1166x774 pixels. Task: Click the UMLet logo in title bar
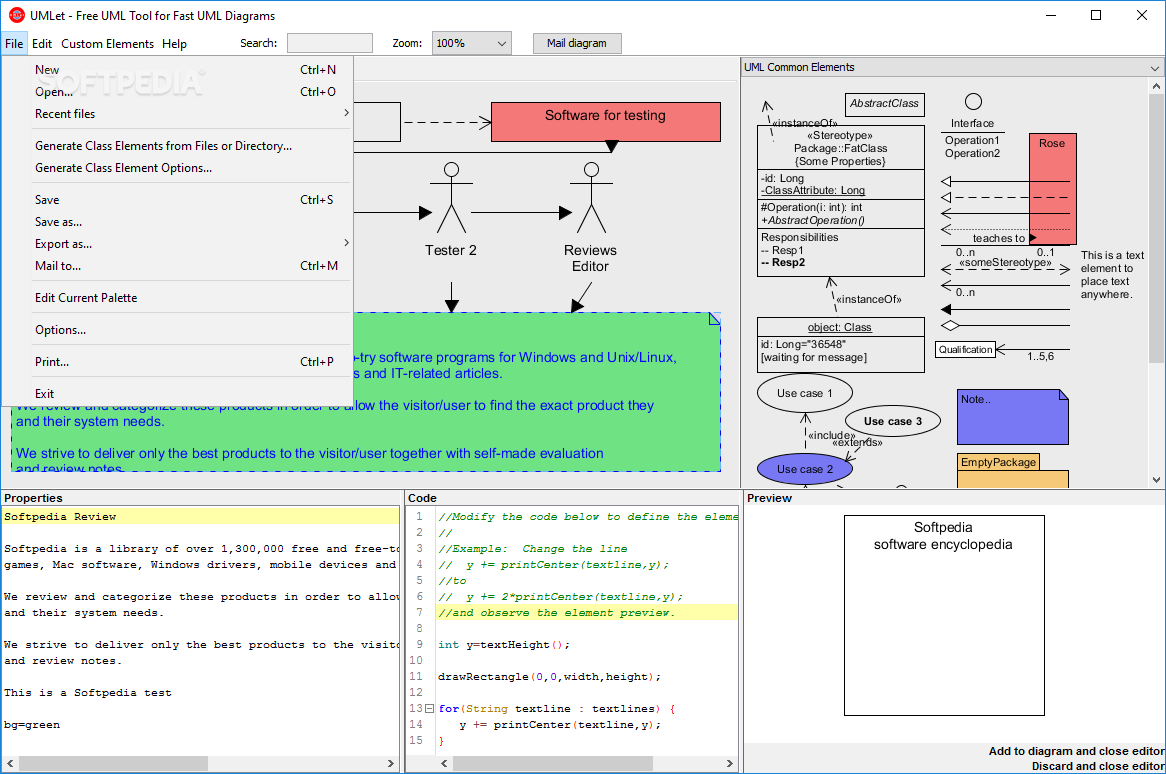coord(16,15)
